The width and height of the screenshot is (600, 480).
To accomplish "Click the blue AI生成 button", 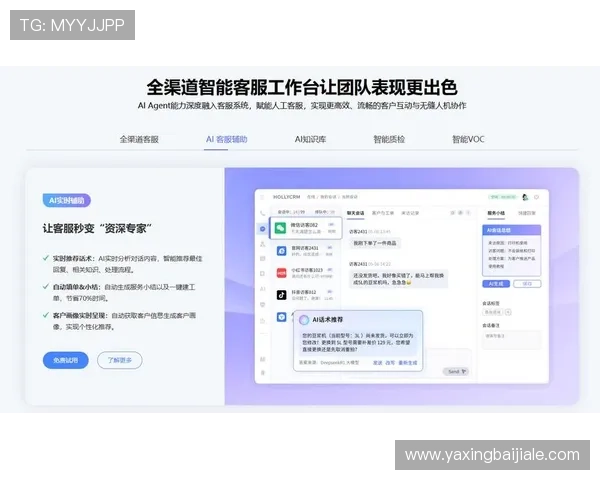I will pyautogui.click(x=496, y=284).
